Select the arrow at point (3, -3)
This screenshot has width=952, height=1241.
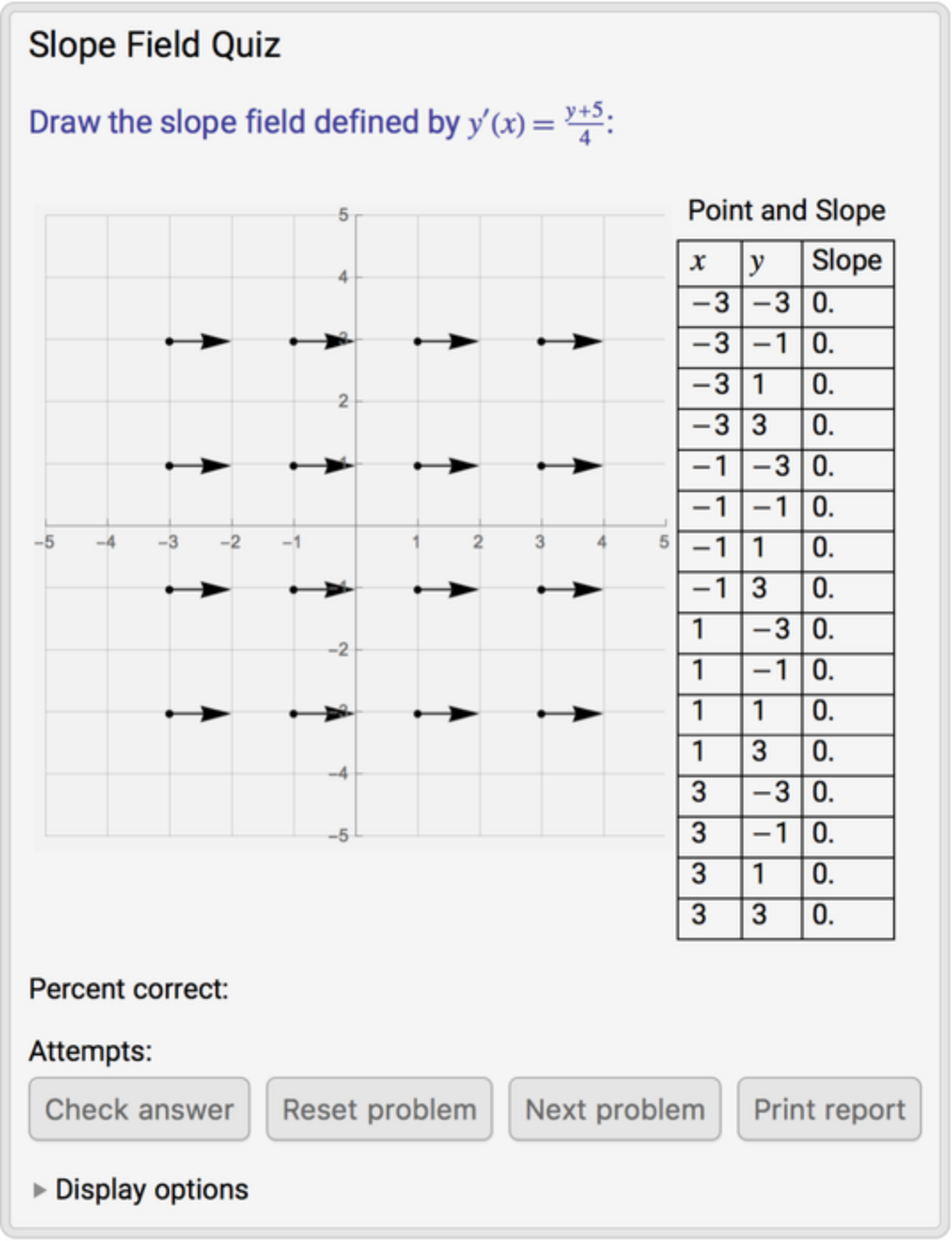click(571, 713)
